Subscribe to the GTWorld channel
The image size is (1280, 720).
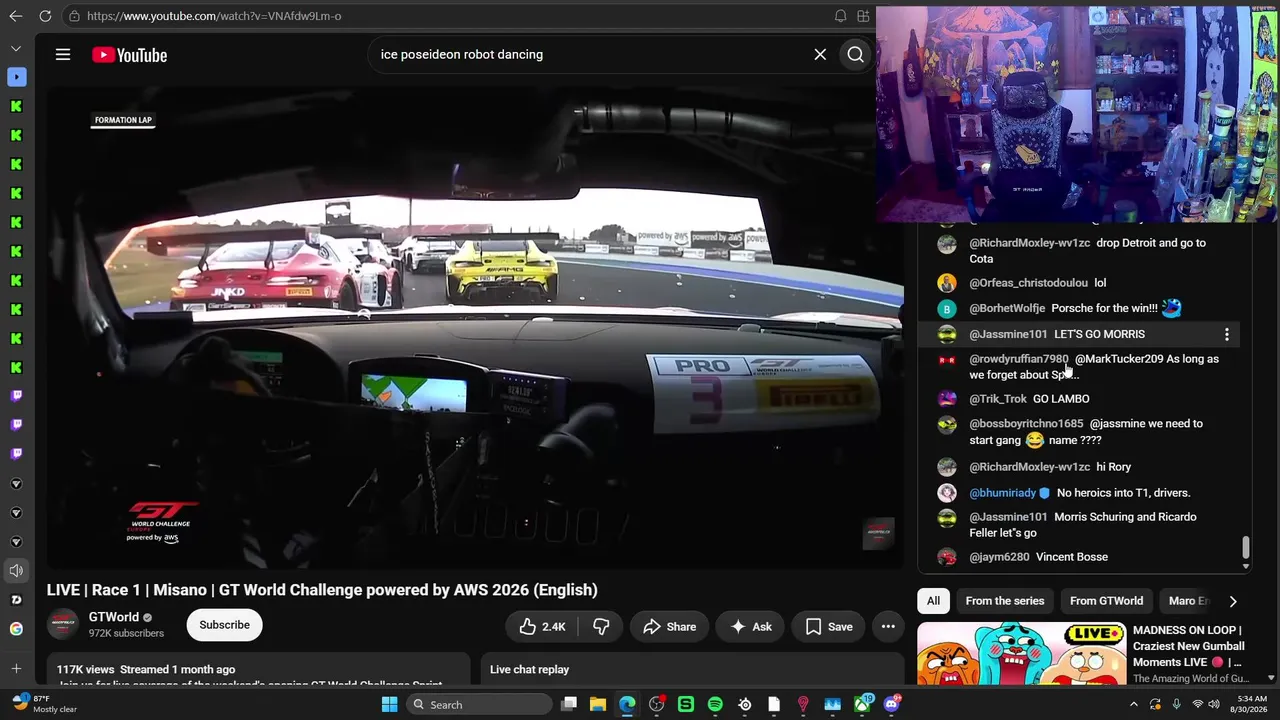point(224,625)
